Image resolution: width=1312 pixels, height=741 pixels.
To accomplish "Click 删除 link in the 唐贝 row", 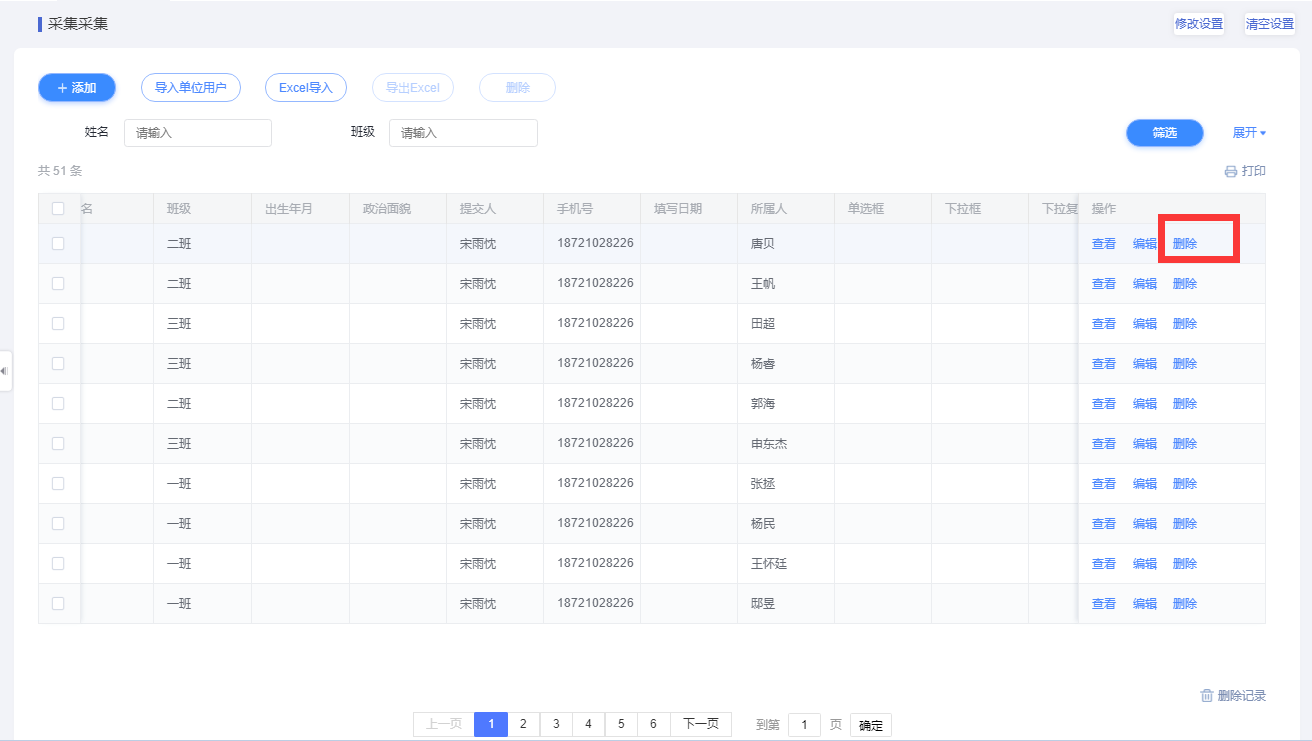I will 1185,244.
